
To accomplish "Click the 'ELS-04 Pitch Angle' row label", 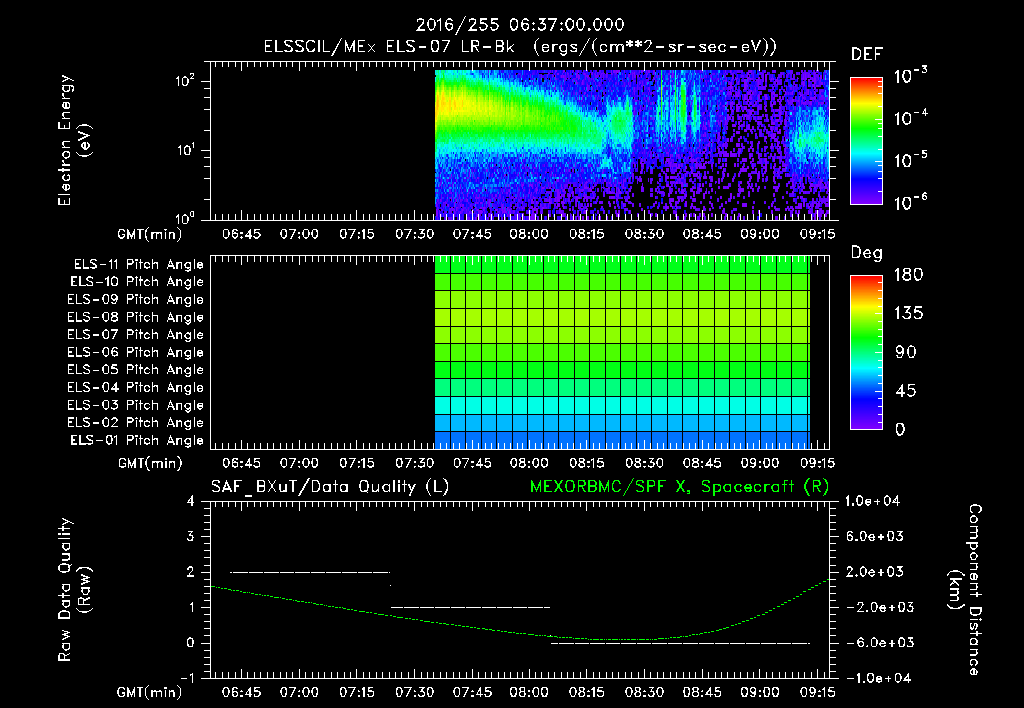I will coord(135,388).
